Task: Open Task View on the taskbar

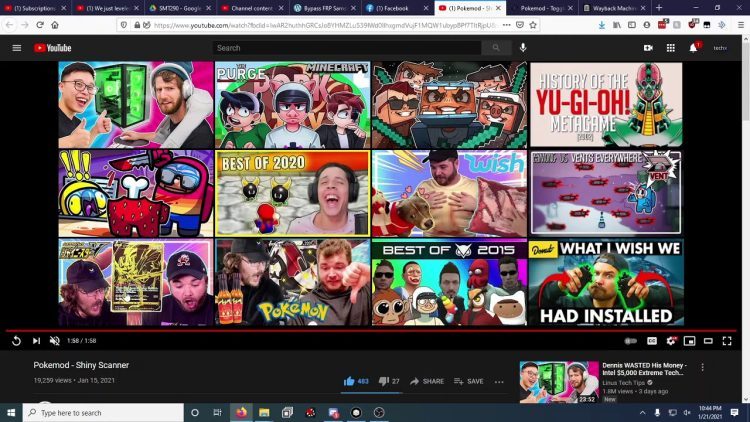Action: coord(218,412)
